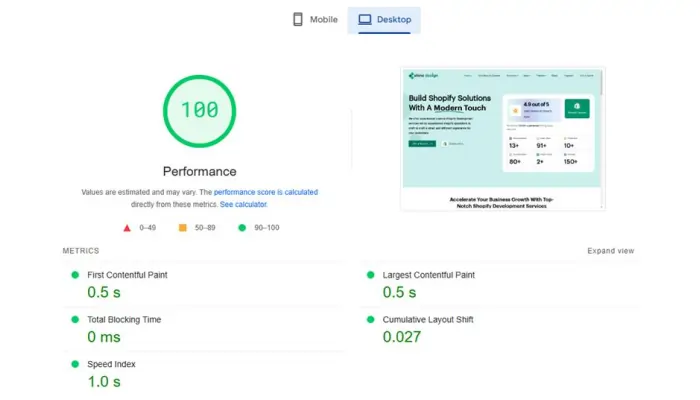The height and width of the screenshot is (400, 700).
Task: Click green dot beside Largest Contentful Paint
Action: [370, 275]
